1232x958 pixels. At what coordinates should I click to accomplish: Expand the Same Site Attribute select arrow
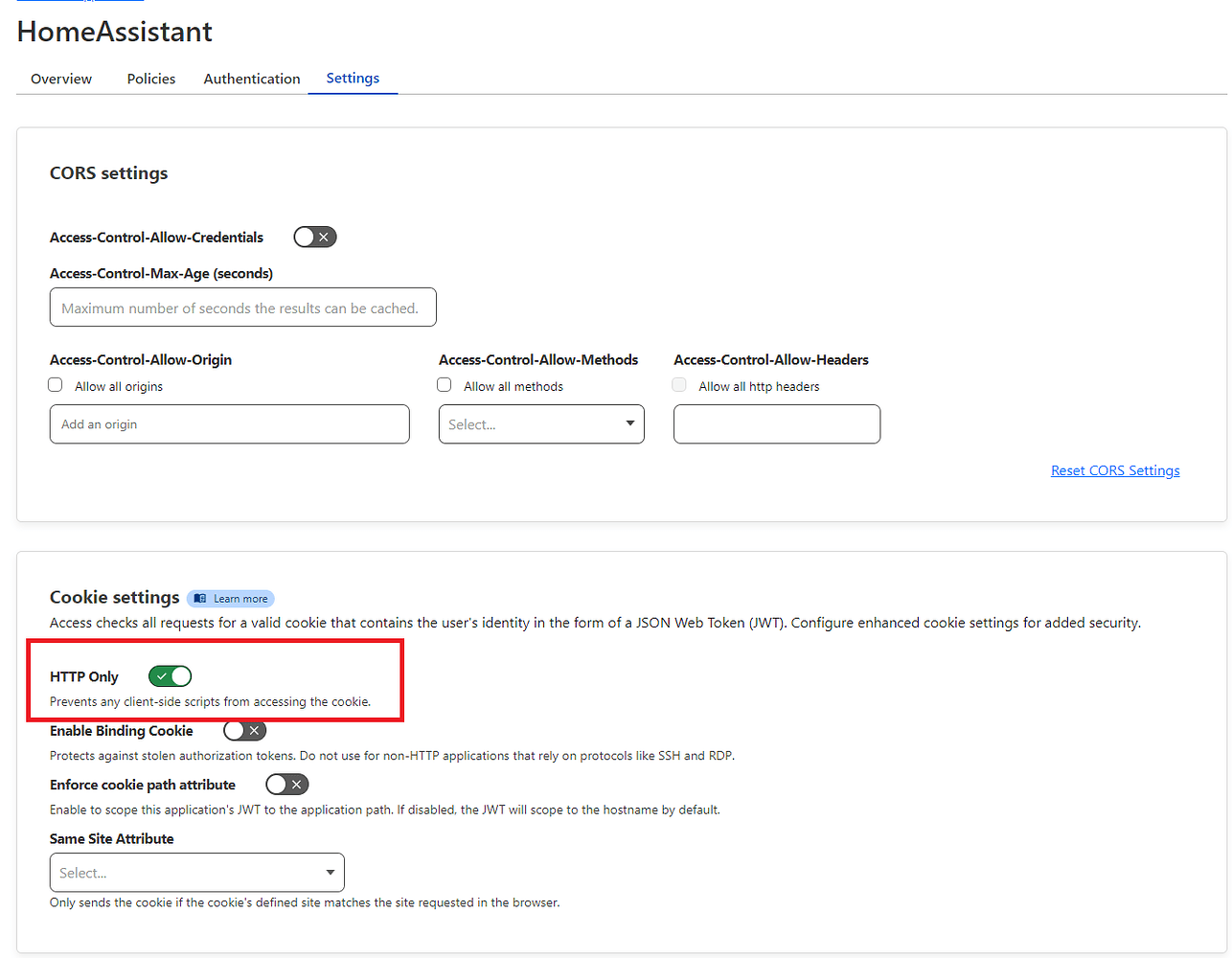pyautogui.click(x=331, y=872)
